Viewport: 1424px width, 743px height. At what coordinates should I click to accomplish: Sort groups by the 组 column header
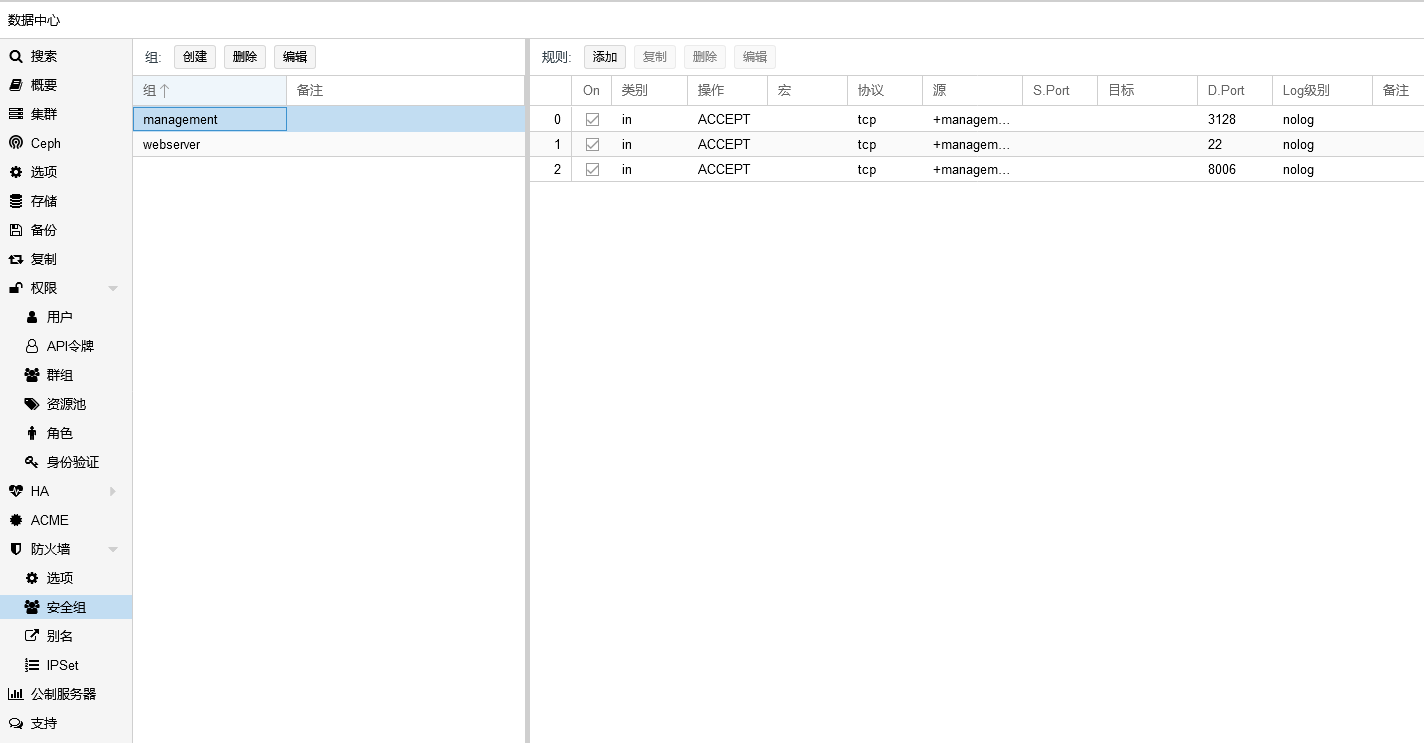coord(209,90)
